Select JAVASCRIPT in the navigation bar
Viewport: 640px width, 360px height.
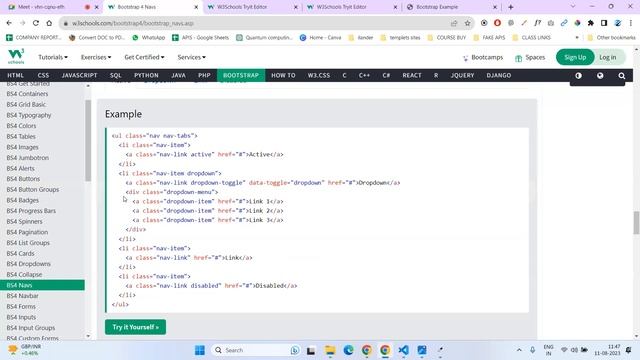point(79,76)
